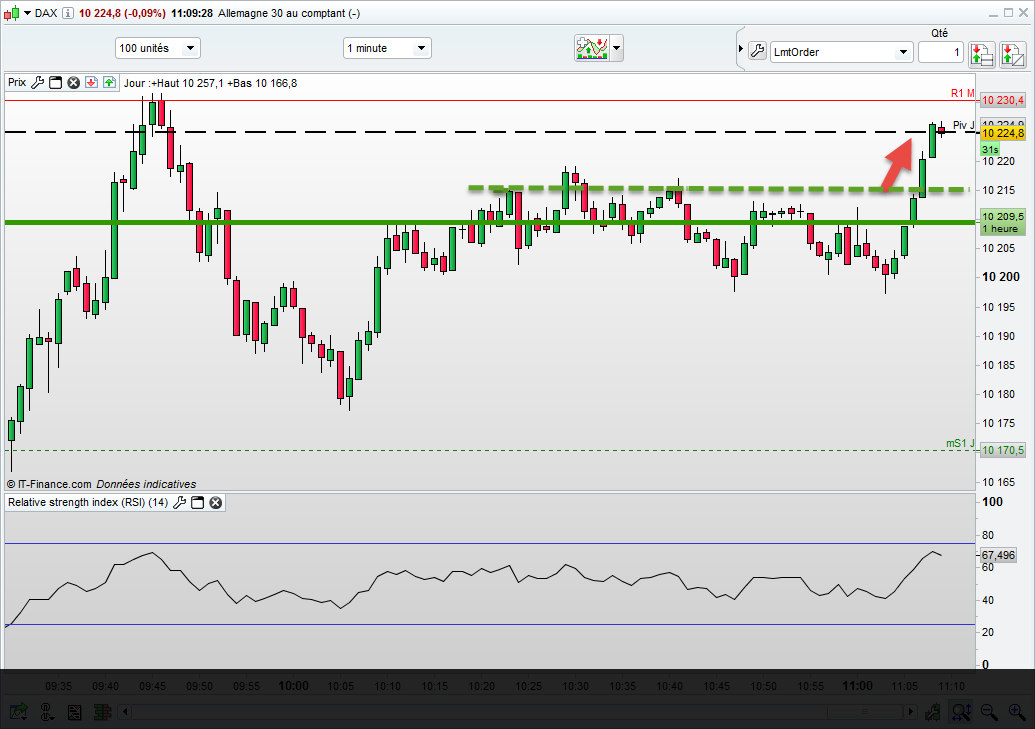Open the chart style dropdown arrow beside DAX
Viewport: 1035px width, 729px height.
pyautogui.click(x=27, y=13)
